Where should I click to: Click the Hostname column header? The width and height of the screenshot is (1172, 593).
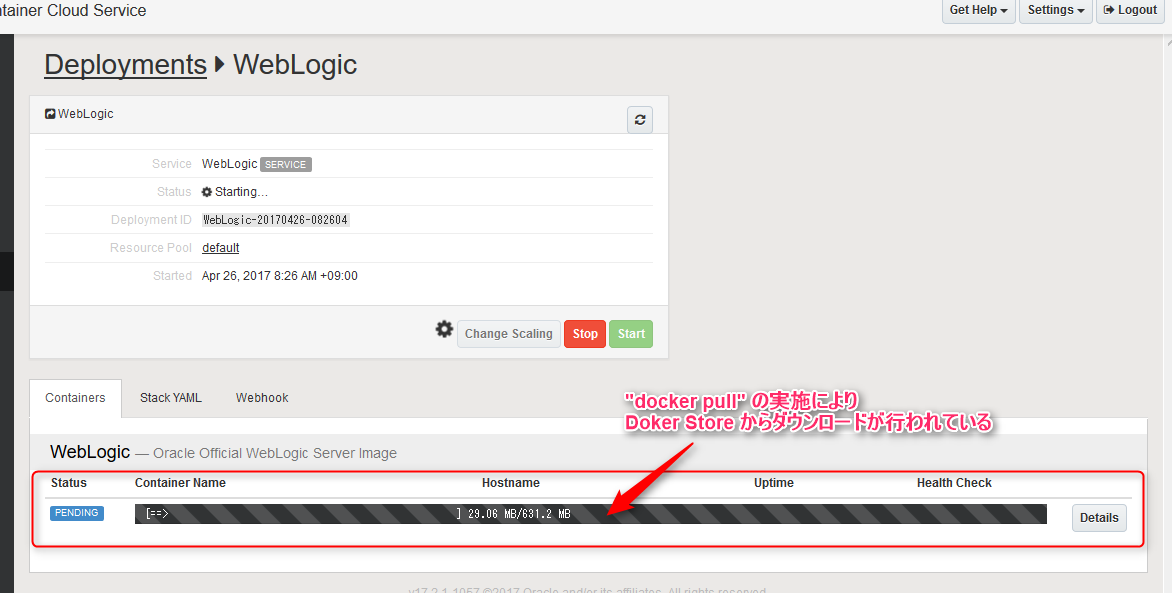point(511,483)
